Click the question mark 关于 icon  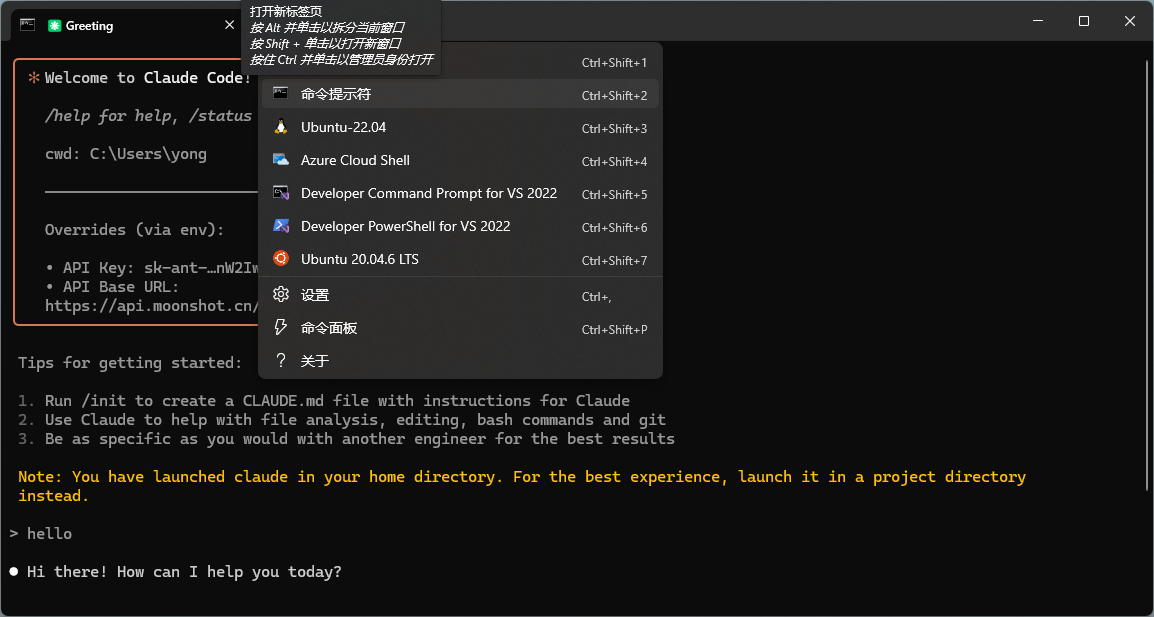[x=280, y=361]
